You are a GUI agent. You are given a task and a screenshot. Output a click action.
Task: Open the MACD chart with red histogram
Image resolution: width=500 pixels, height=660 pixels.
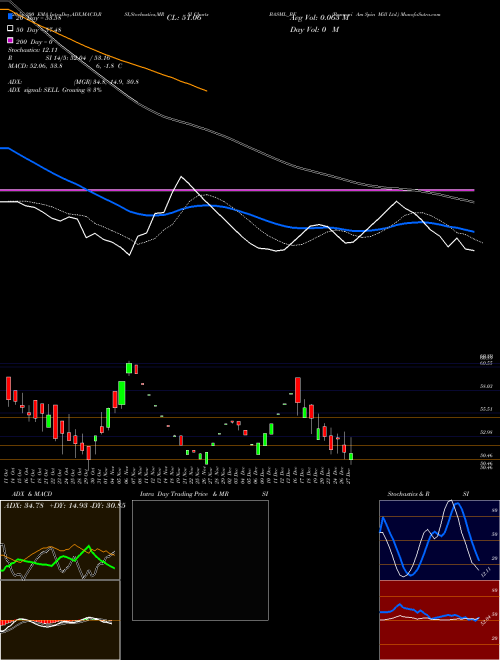click(x=60, y=620)
